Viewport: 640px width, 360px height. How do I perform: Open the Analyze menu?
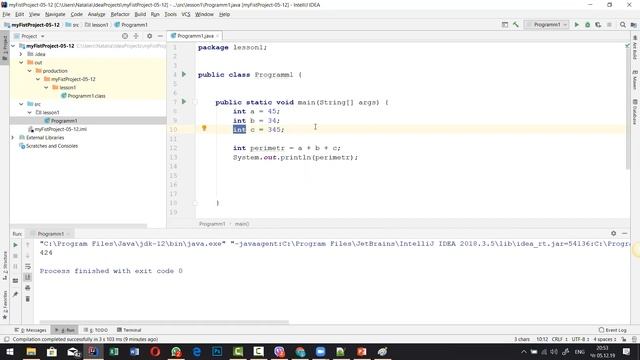[x=96, y=14]
